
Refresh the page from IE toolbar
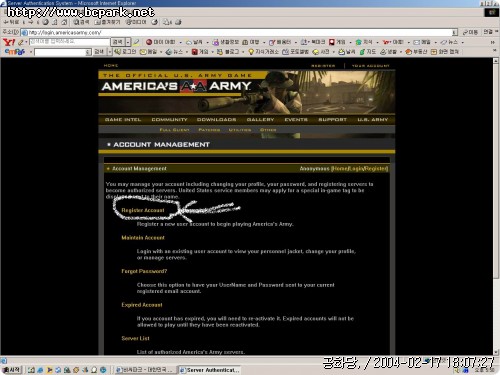click(55, 22)
